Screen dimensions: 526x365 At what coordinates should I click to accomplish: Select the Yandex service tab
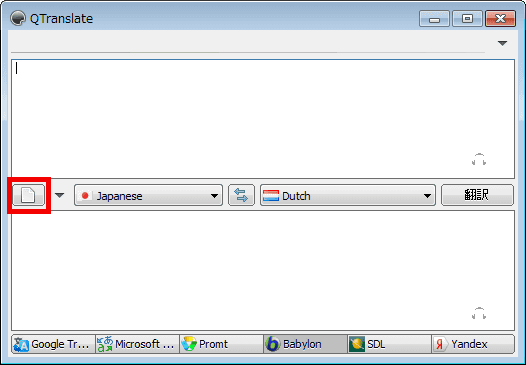click(473, 344)
